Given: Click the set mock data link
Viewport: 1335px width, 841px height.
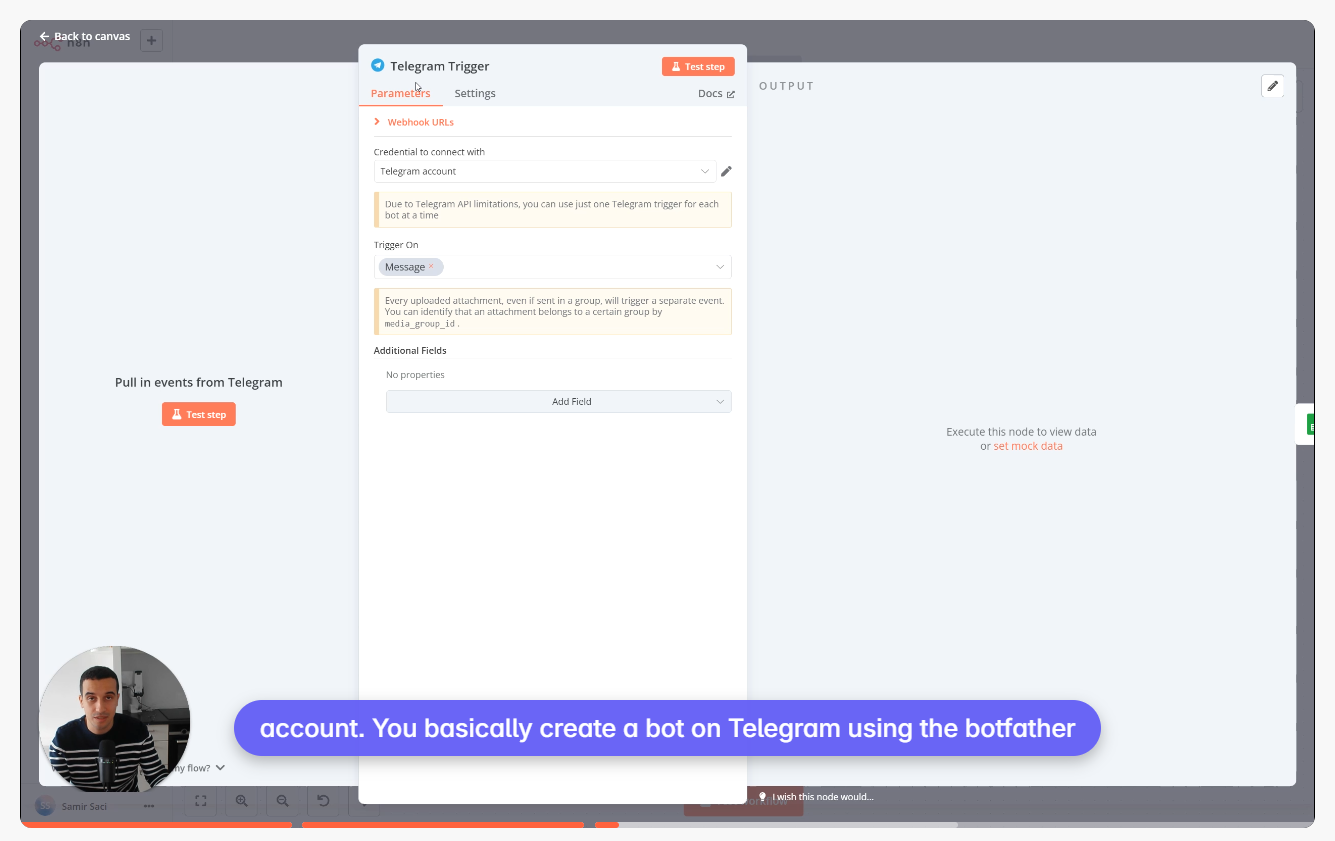Looking at the screenshot, I should point(1028,446).
